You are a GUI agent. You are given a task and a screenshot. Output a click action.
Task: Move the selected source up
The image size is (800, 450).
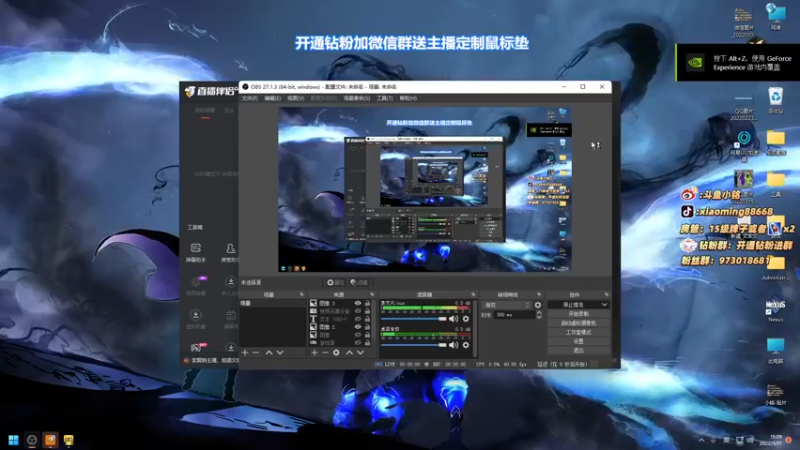point(349,353)
